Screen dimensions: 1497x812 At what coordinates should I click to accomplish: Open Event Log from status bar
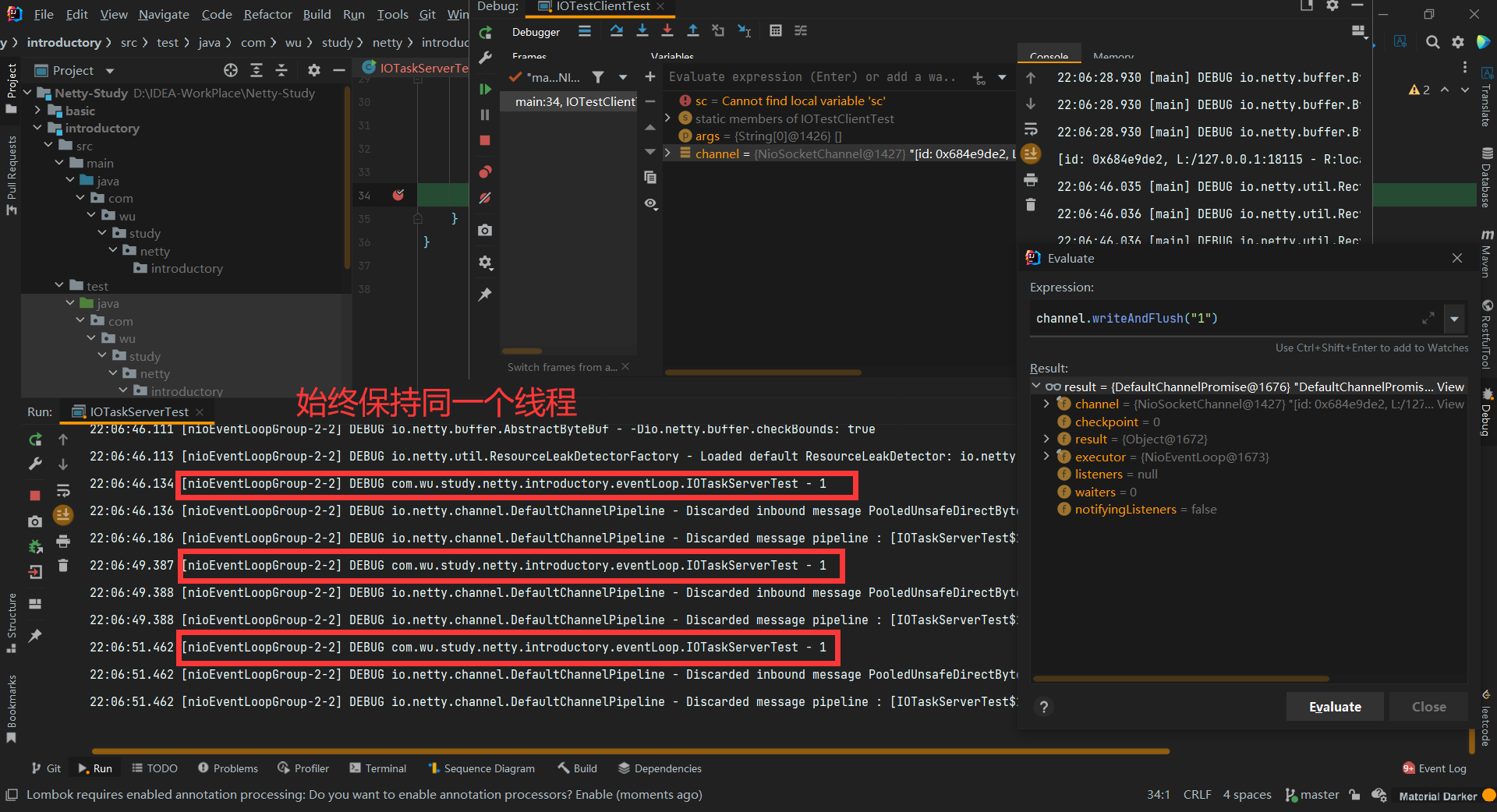(1434, 768)
